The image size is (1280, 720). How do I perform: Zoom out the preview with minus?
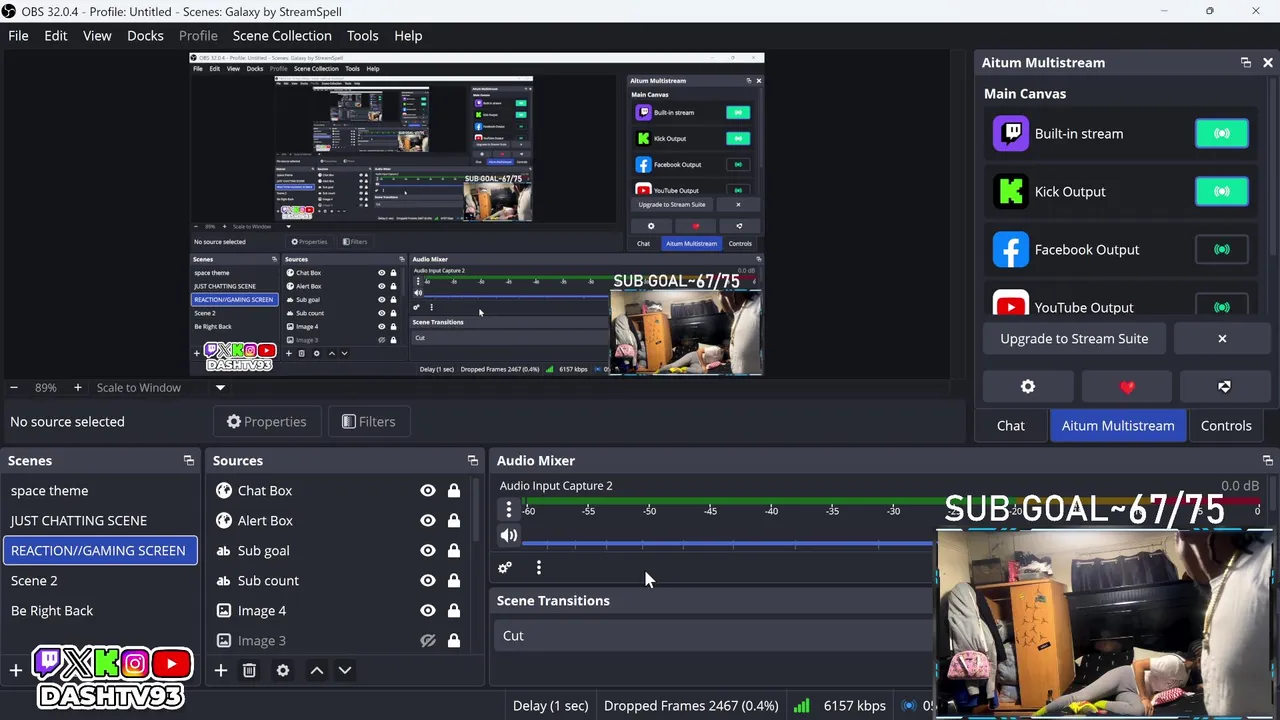(x=14, y=387)
